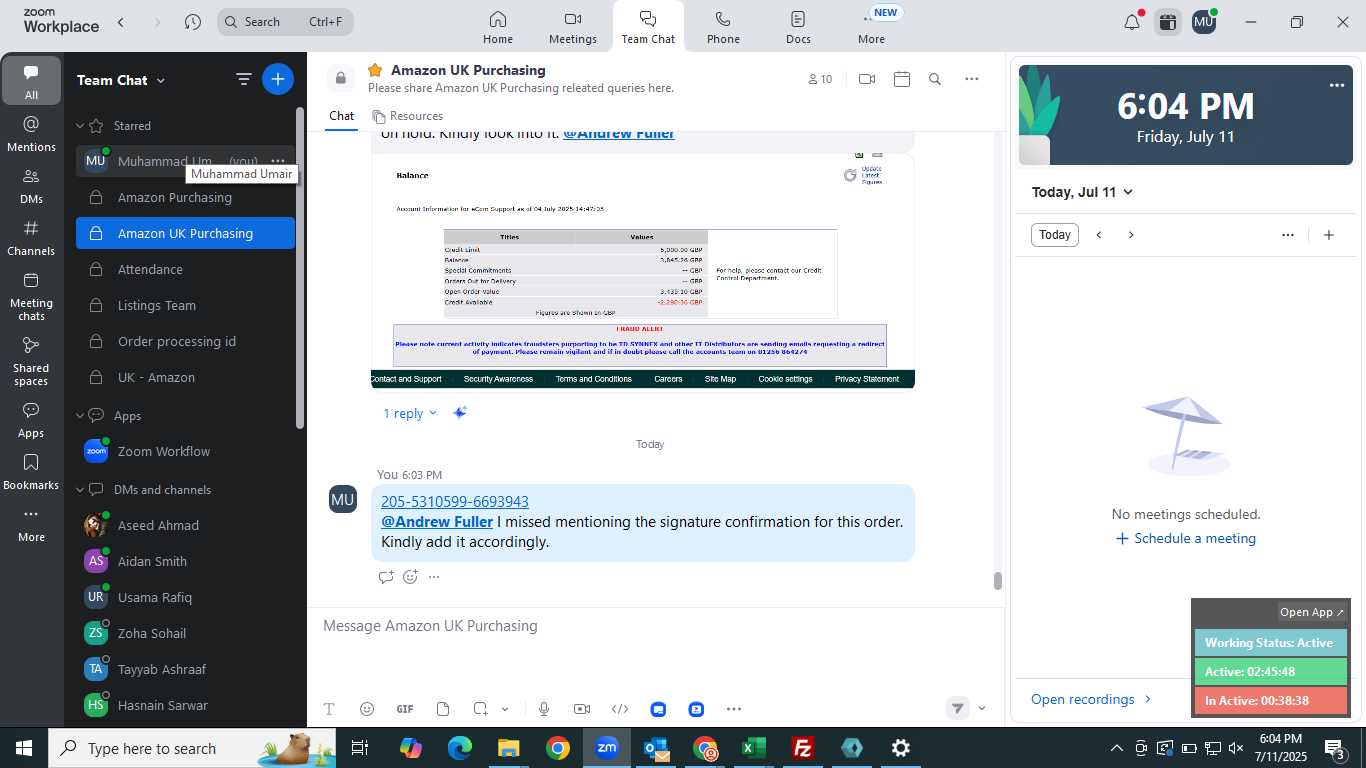Open Bookmarks in the left sidebar
The image size is (1366, 768).
(31, 472)
